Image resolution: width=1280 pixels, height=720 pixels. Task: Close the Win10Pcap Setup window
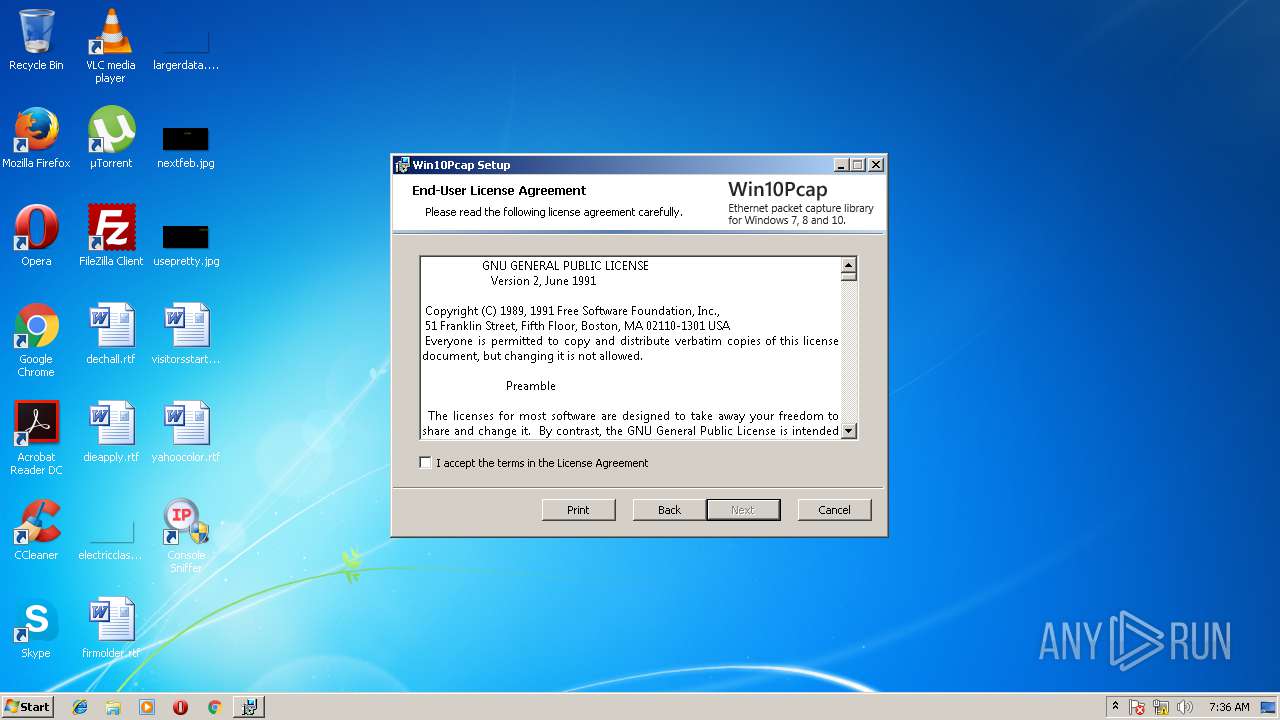click(x=876, y=165)
